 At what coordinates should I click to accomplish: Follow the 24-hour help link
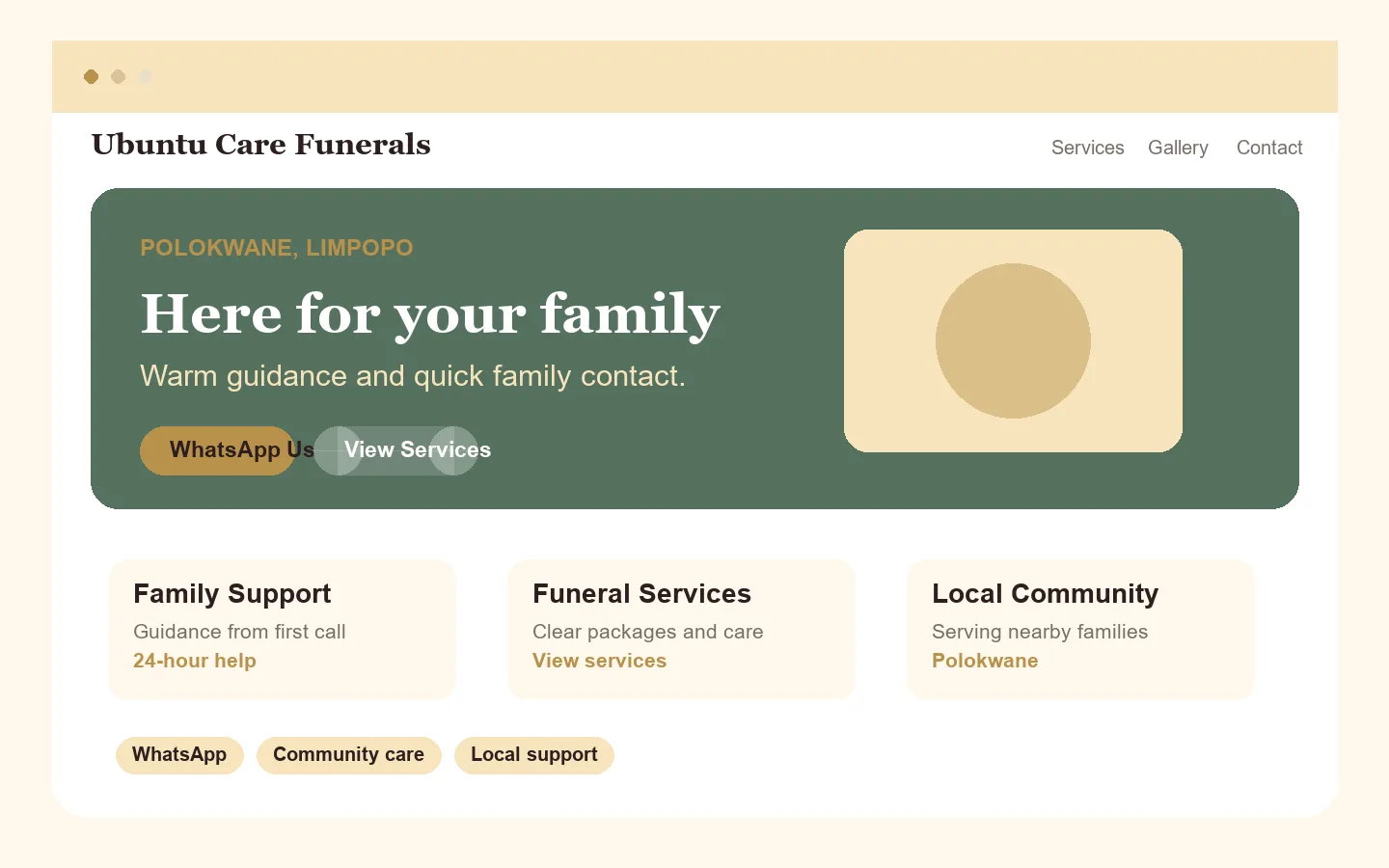point(195,661)
